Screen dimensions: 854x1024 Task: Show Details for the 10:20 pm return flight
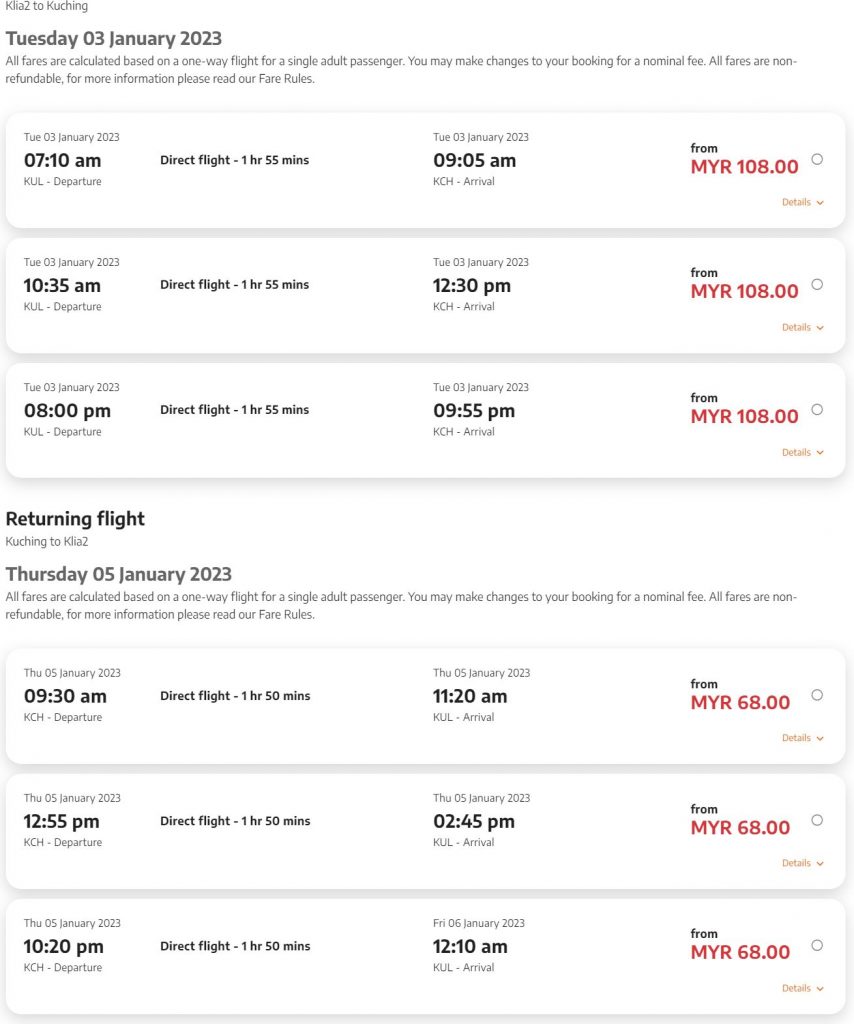click(x=802, y=988)
